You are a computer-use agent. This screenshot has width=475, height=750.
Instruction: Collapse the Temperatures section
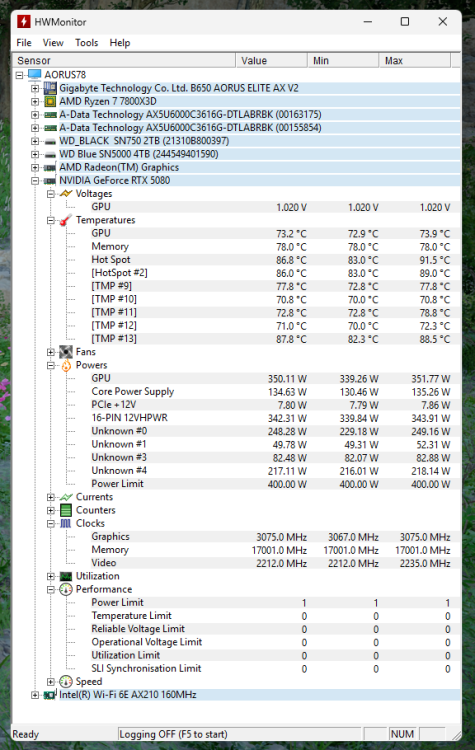tap(51, 221)
